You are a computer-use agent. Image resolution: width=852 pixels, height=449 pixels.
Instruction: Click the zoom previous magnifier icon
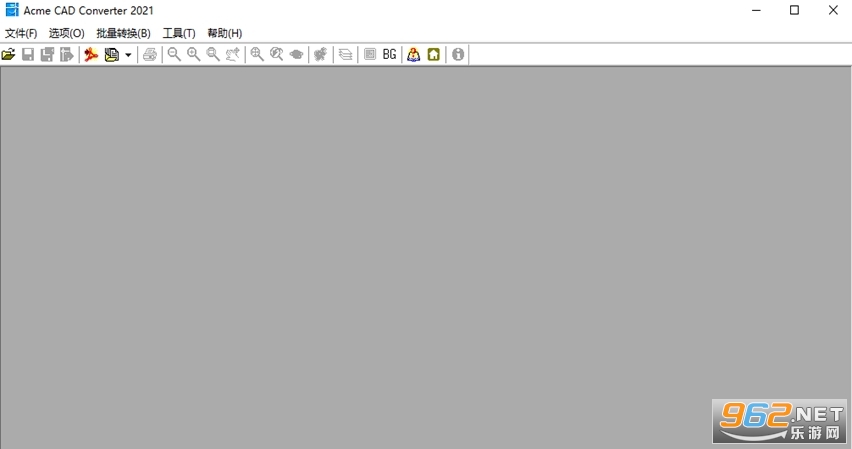[x=277, y=54]
